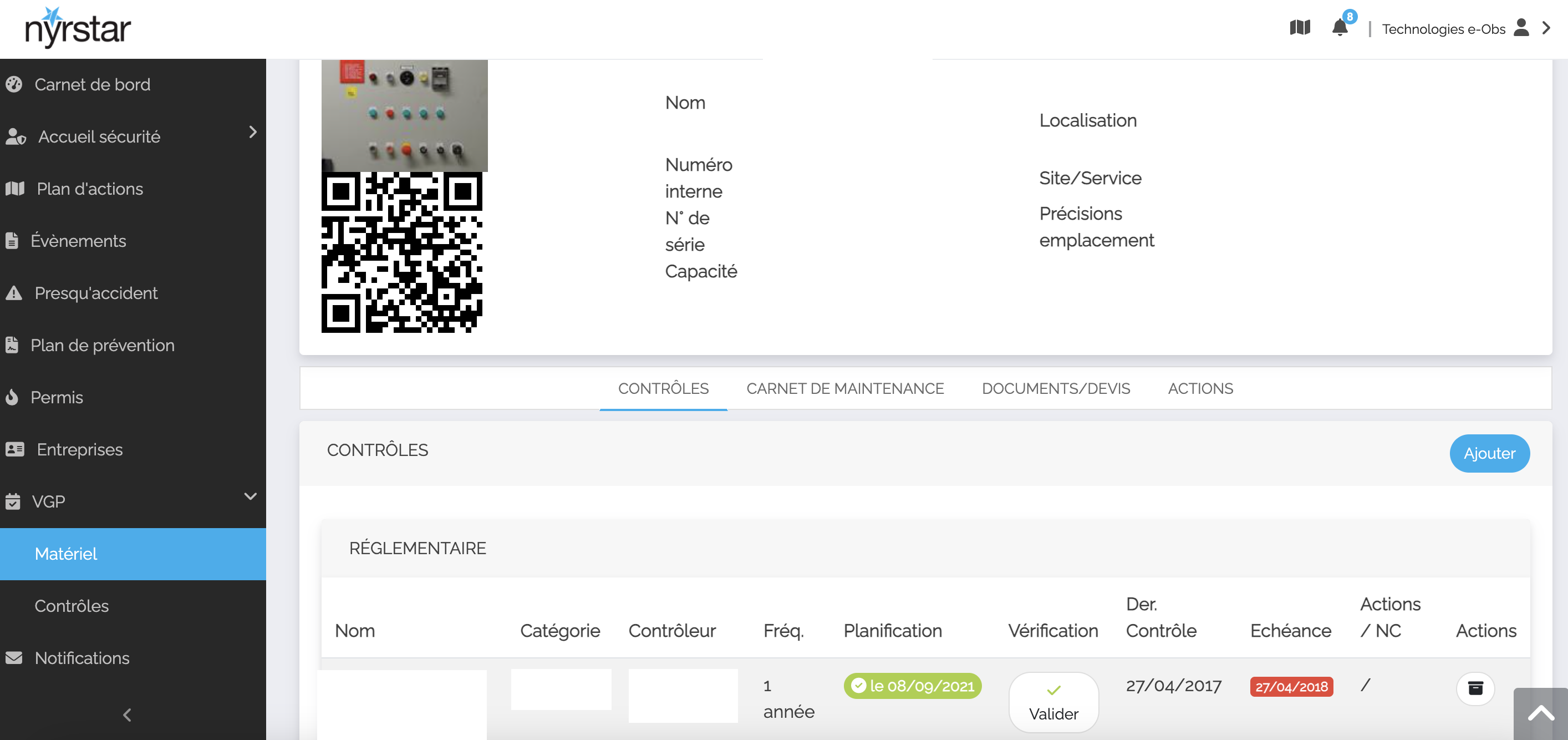This screenshot has width=1568, height=740.
Task: Click the Site/Service field label
Action: point(1090,178)
